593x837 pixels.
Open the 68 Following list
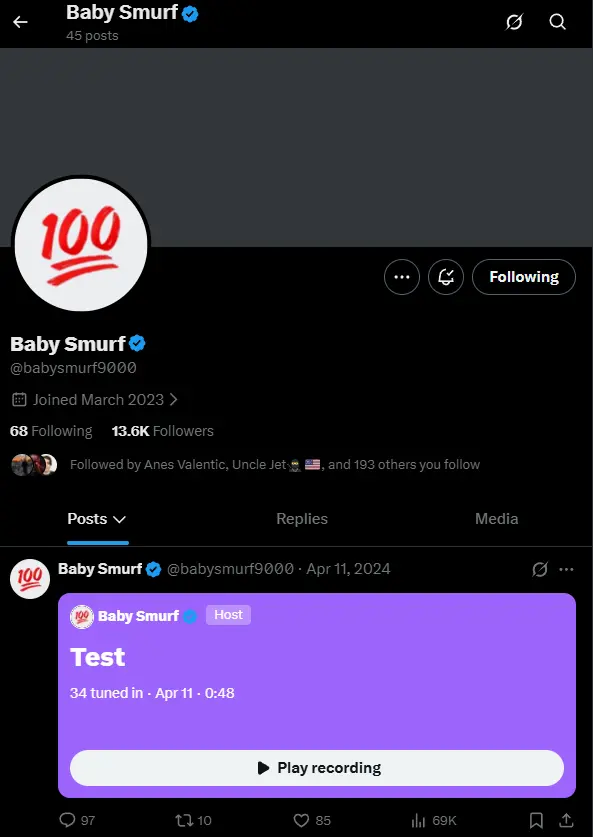(51, 431)
